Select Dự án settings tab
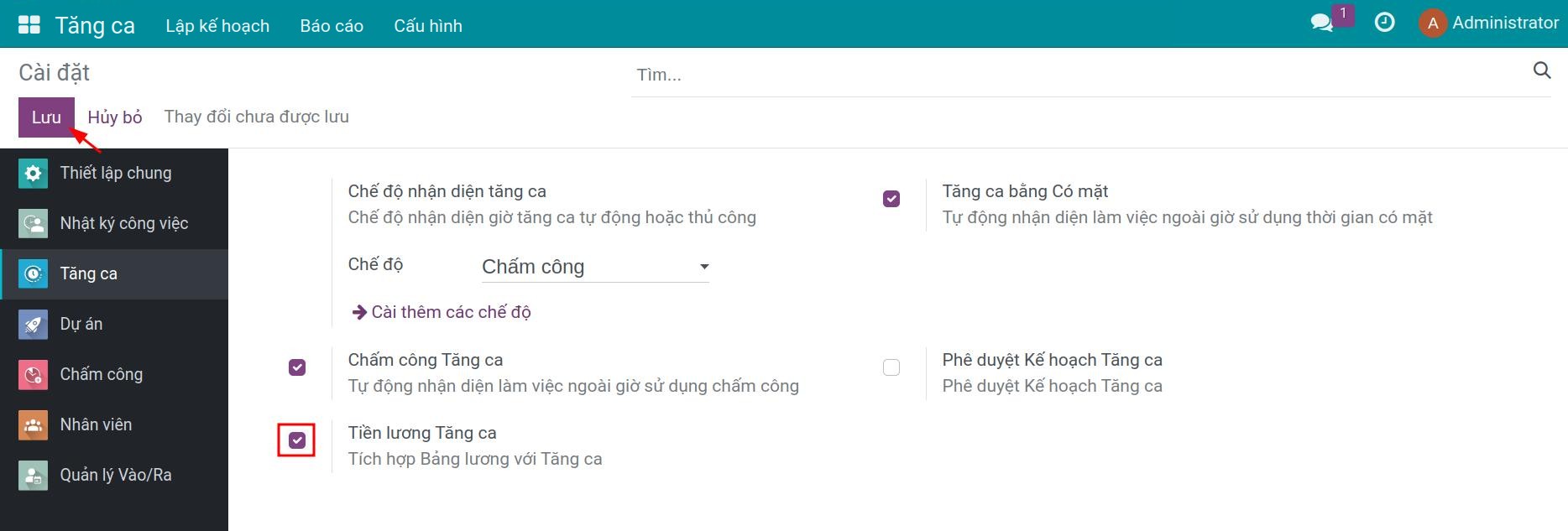The image size is (1568, 531). click(x=114, y=325)
